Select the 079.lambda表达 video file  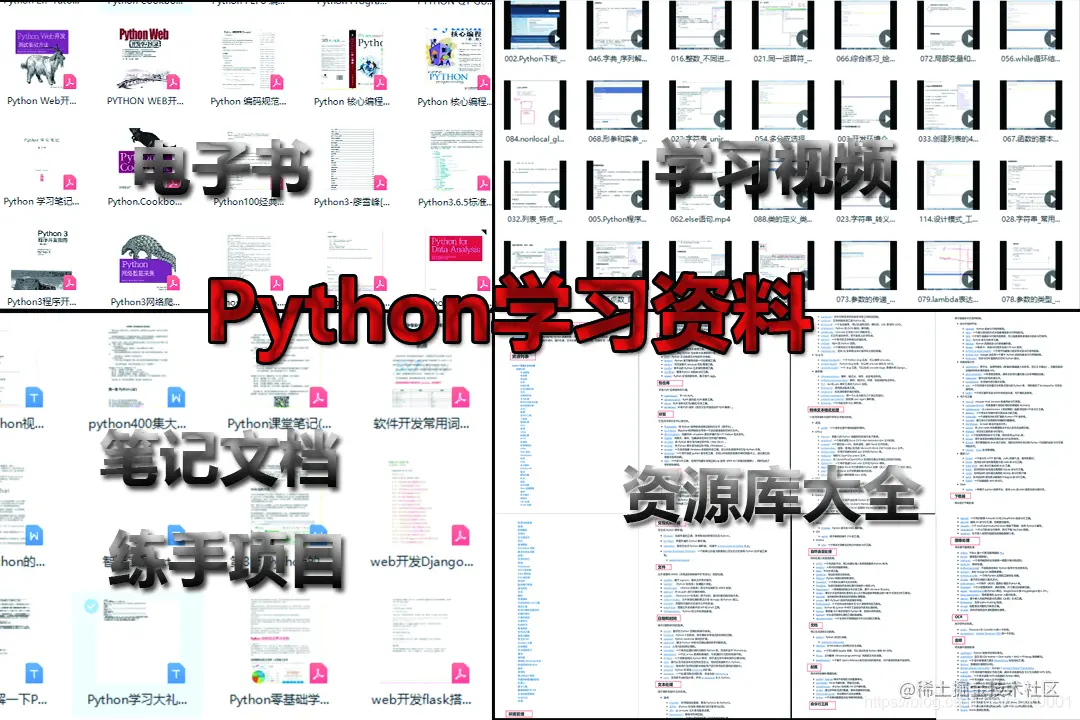point(948,265)
